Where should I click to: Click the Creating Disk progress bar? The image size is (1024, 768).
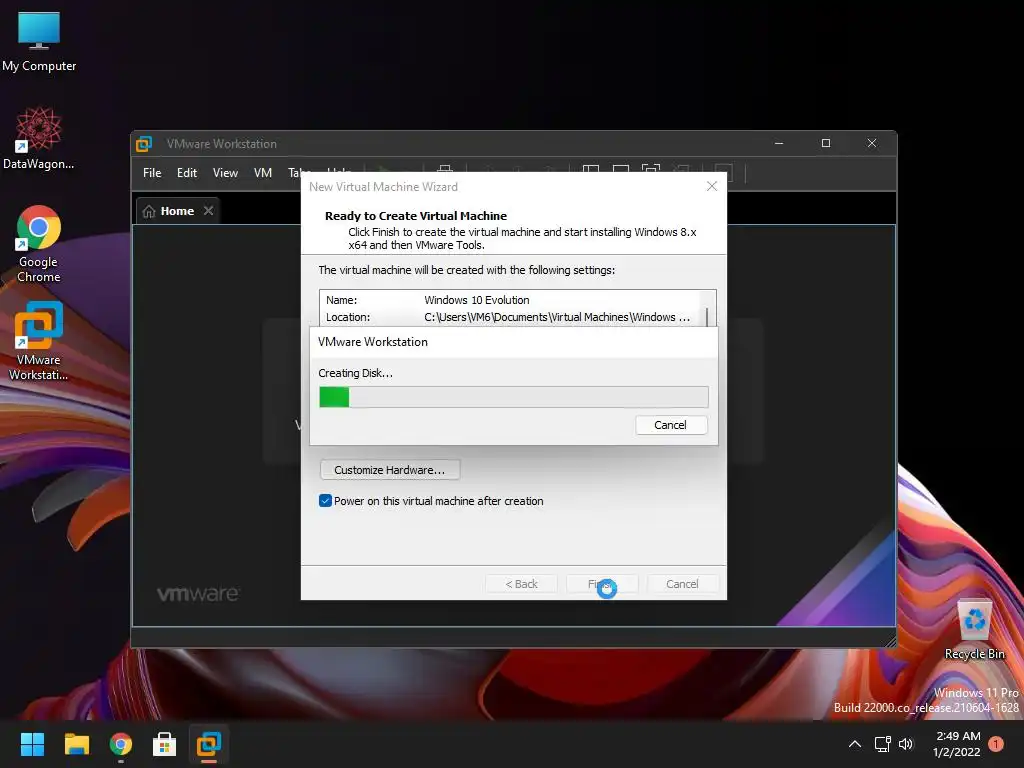coord(513,397)
